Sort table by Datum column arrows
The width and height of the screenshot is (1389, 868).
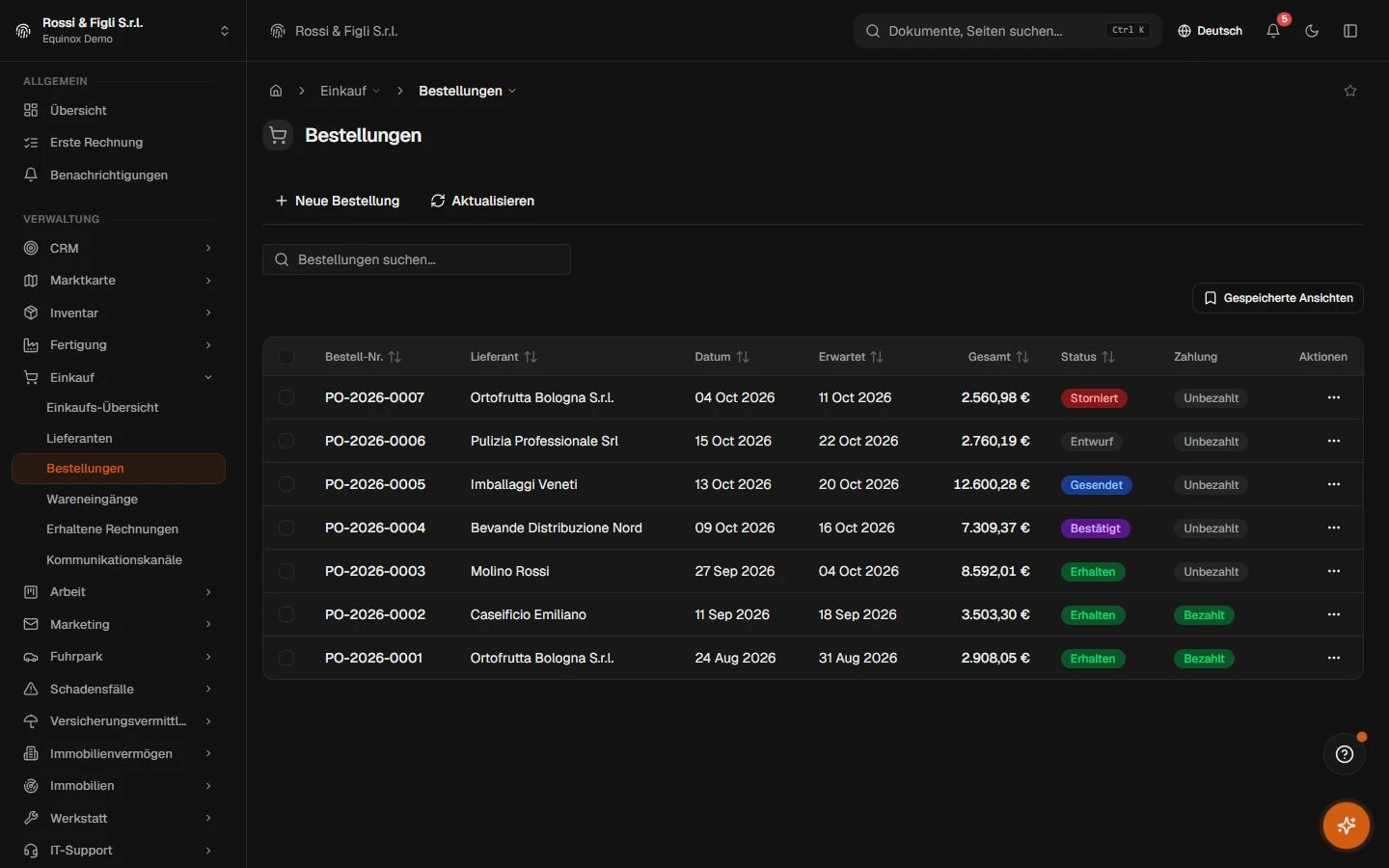[743, 357]
